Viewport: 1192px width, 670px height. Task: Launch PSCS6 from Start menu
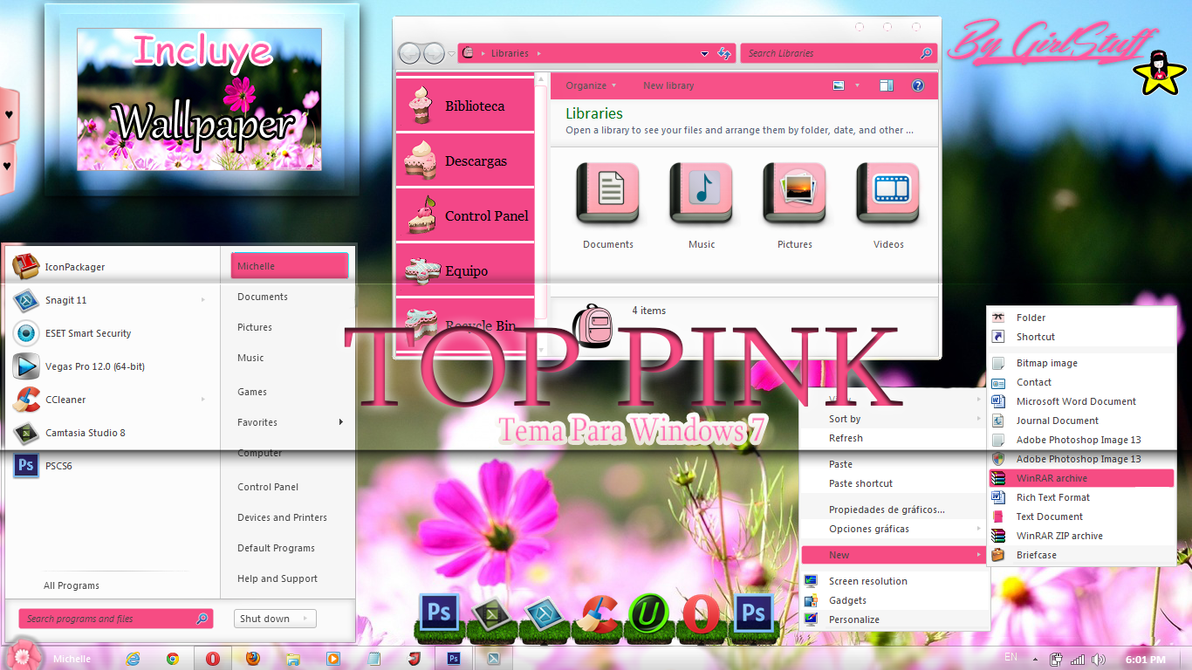pyautogui.click(x=112, y=465)
